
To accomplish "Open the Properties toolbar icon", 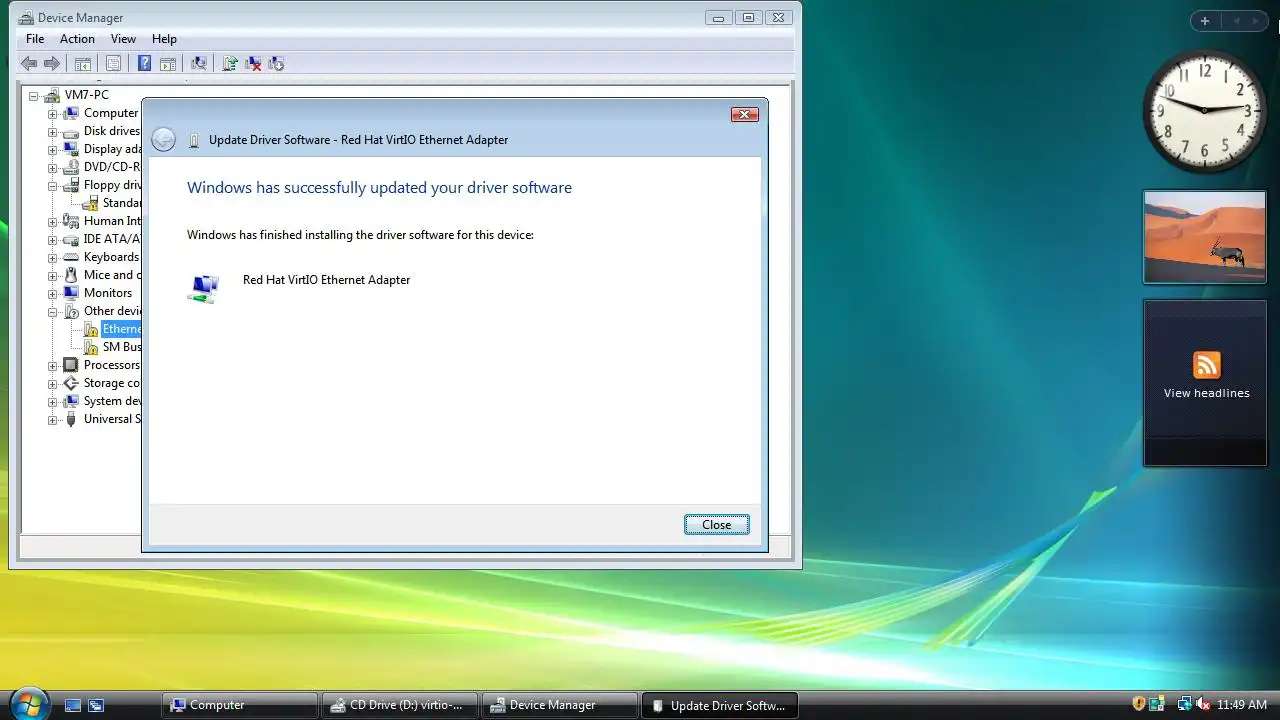I will 113,63.
